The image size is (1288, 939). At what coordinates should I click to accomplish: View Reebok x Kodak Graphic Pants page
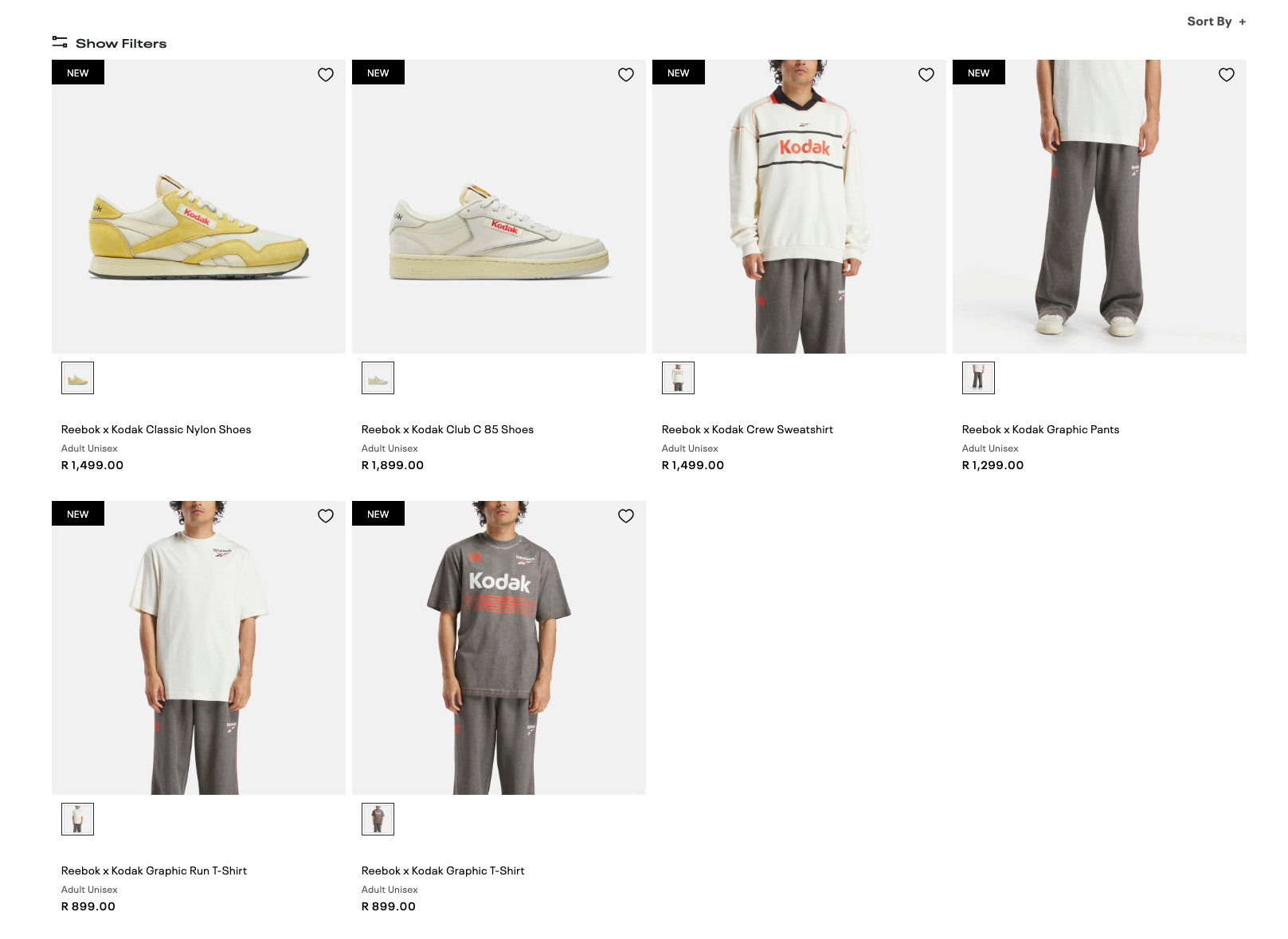click(x=1040, y=429)
